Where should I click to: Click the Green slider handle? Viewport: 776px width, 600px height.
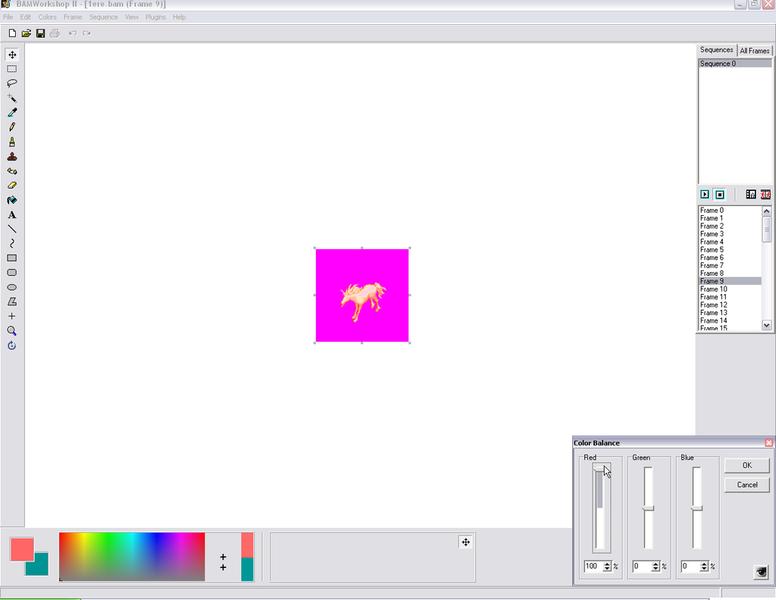(x=648, y=508)
